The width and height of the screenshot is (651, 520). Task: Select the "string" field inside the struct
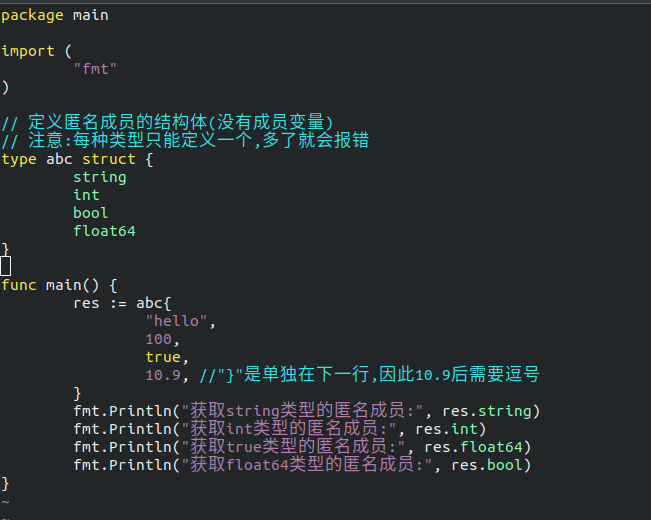pyautogui.click(x=99, y=177)
